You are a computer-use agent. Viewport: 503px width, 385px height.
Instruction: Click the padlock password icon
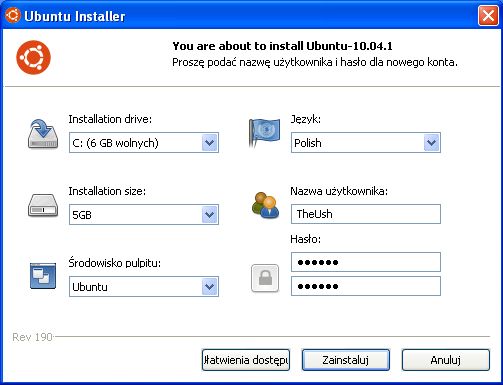click(265, 278)
